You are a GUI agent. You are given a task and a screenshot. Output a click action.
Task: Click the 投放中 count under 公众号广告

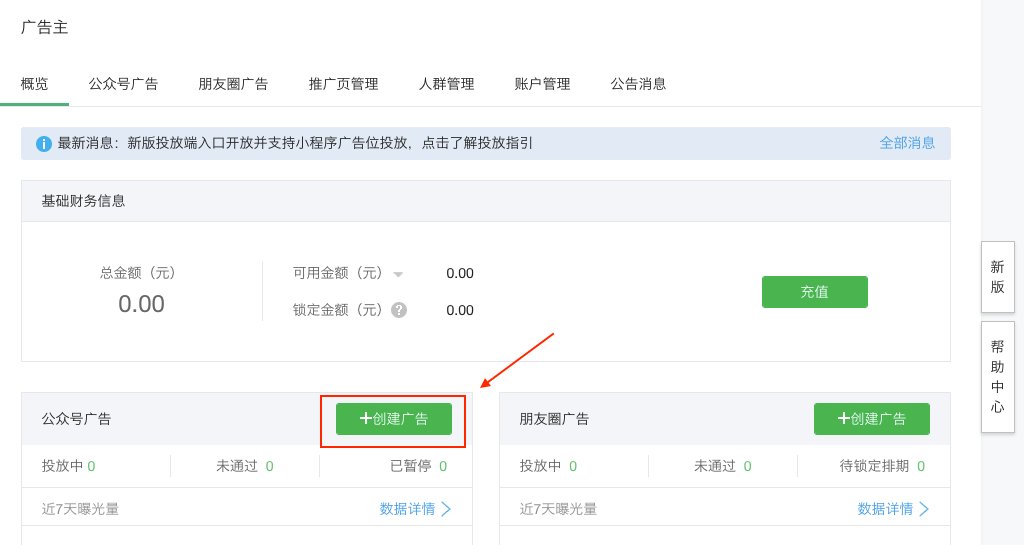pos(91,466)
